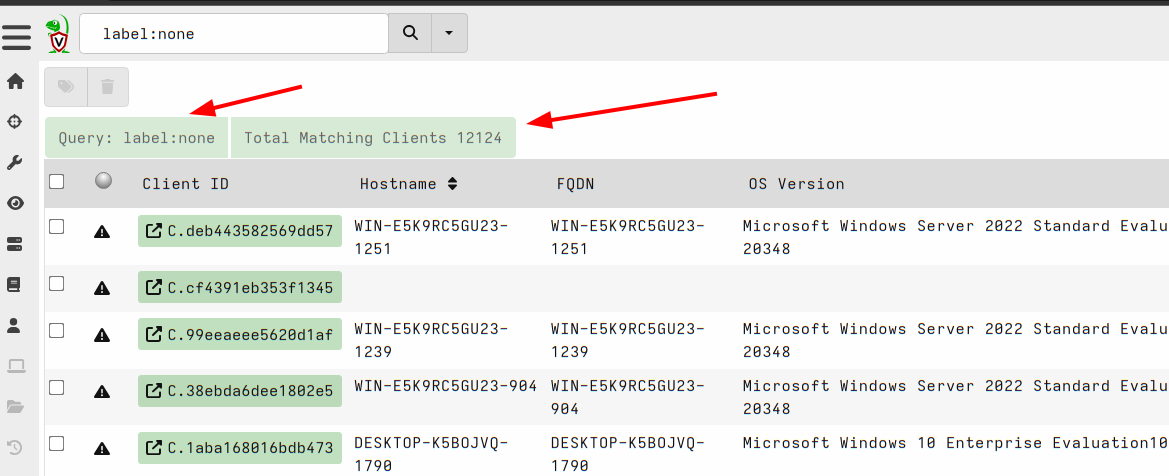Open the hamburger navigation menu
Screen dimensions: 1169x476
pyautogui.click(x=18, y=36)
